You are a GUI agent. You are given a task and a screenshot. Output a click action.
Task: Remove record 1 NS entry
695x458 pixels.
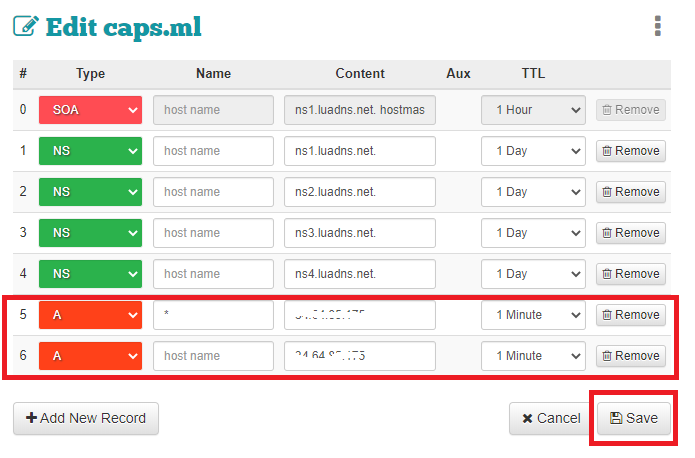tap(630, 151)
